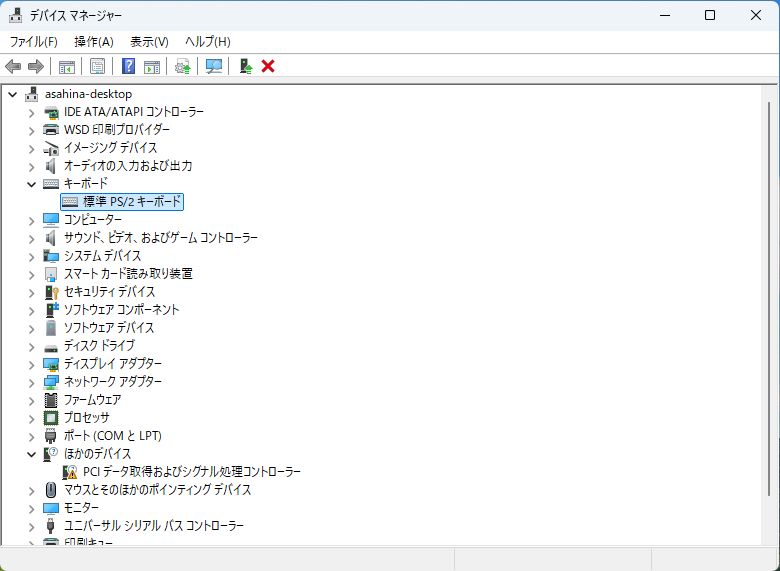Open the ファイル(F) menu
The image size is (780, 571).
pos(33,41)
